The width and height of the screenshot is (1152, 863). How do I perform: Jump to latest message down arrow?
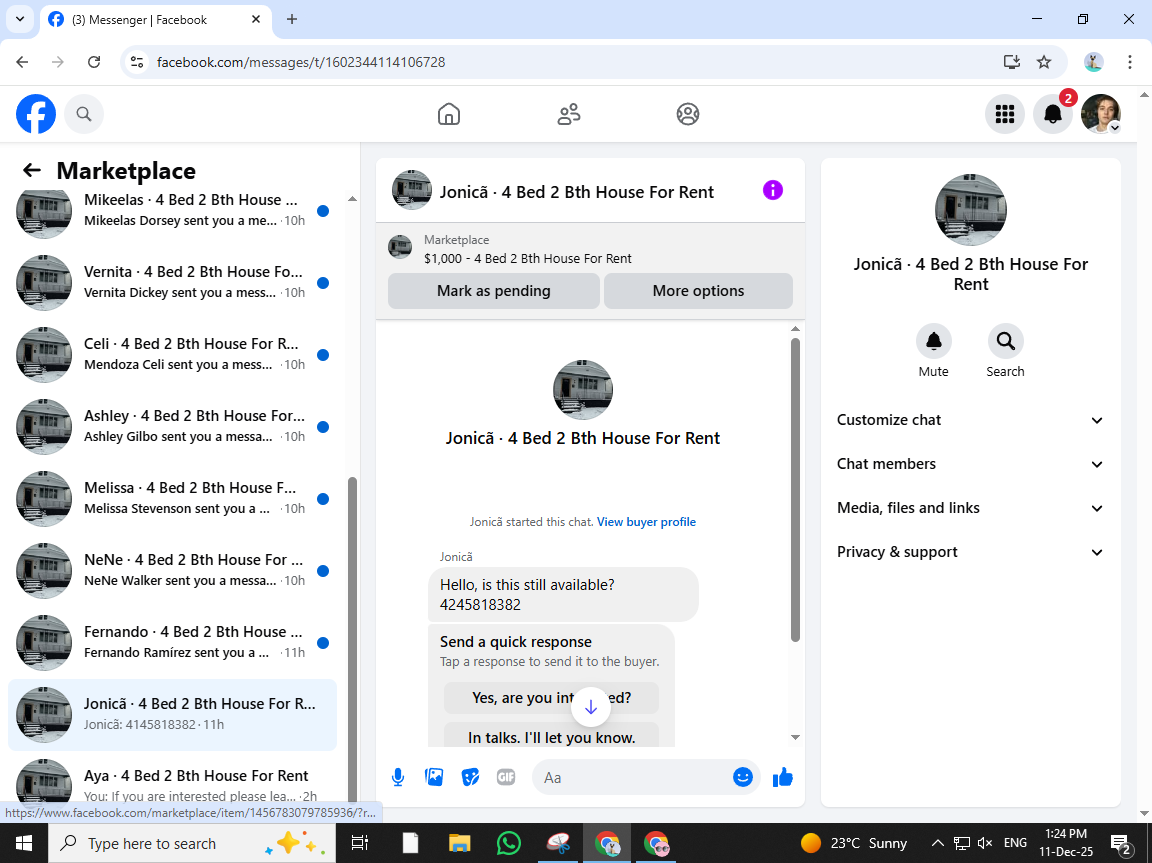pos(591,707)
